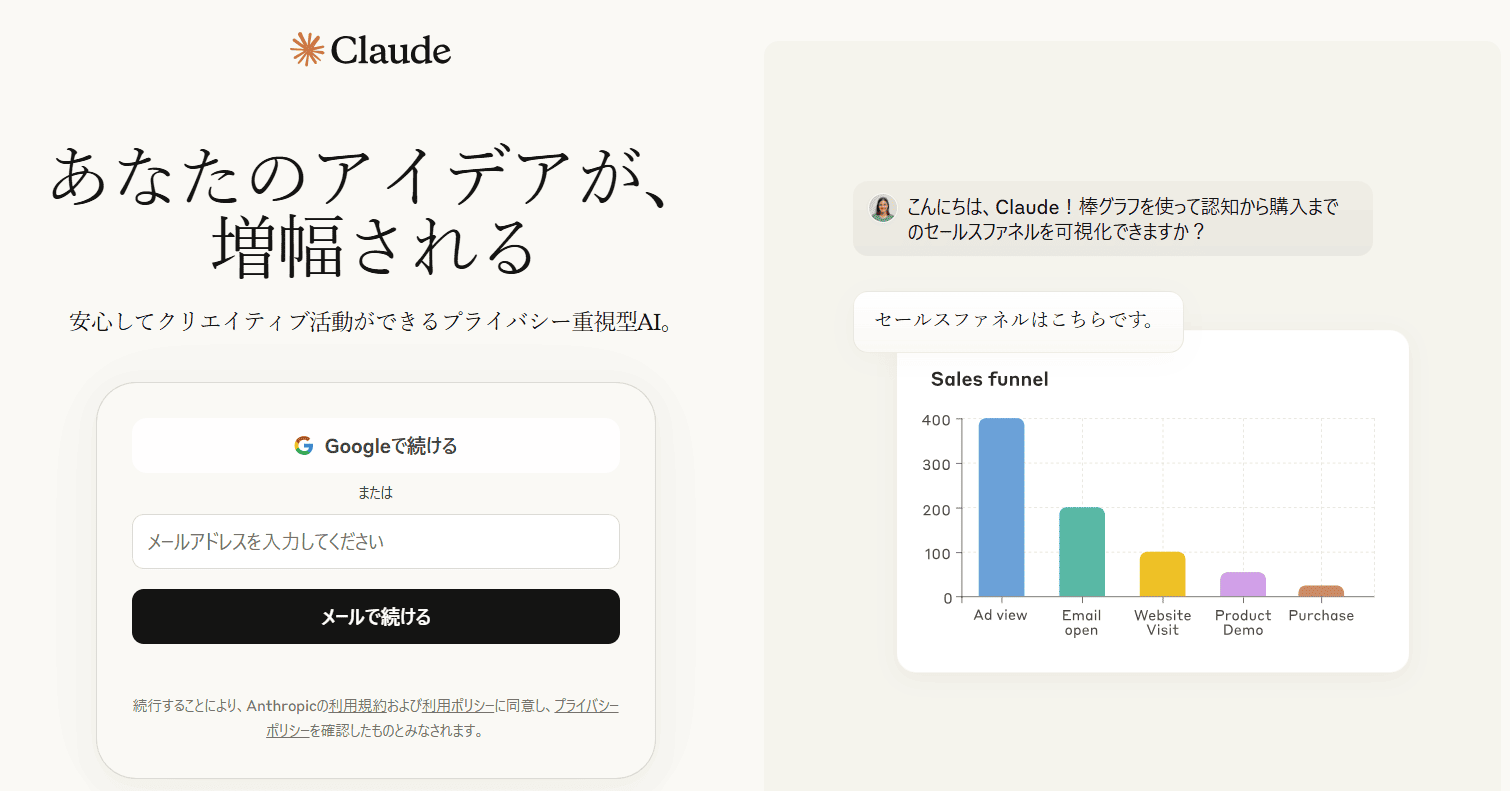Click the Claude starburst logo icon

point(305,48)
